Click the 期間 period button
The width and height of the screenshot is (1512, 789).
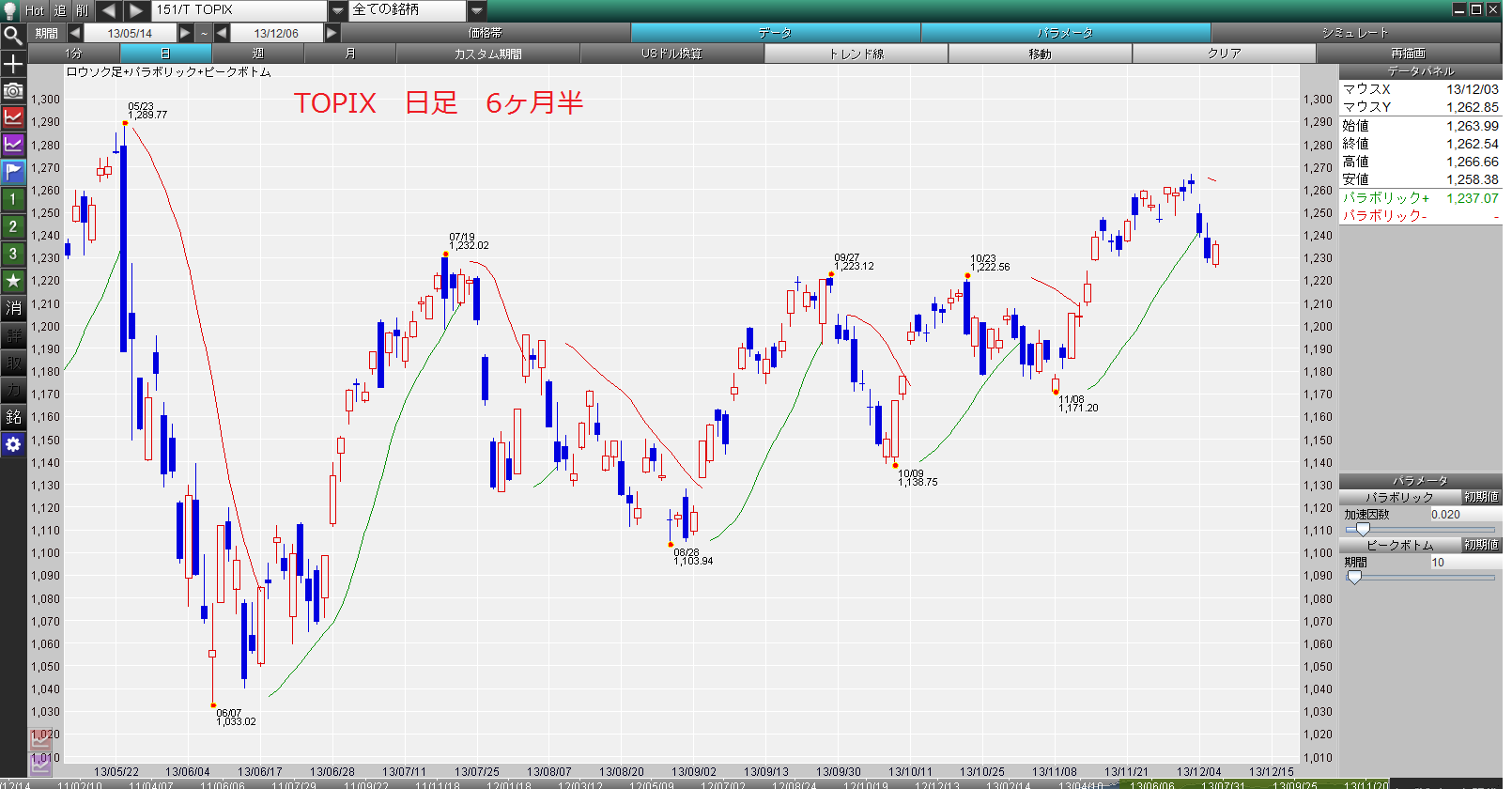click(47, 33)
